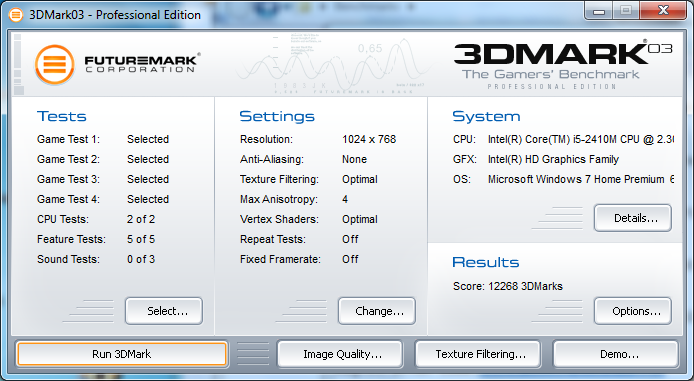Open system Details
The width and height of the screenshot is (694, 381).
click(632, 218)
